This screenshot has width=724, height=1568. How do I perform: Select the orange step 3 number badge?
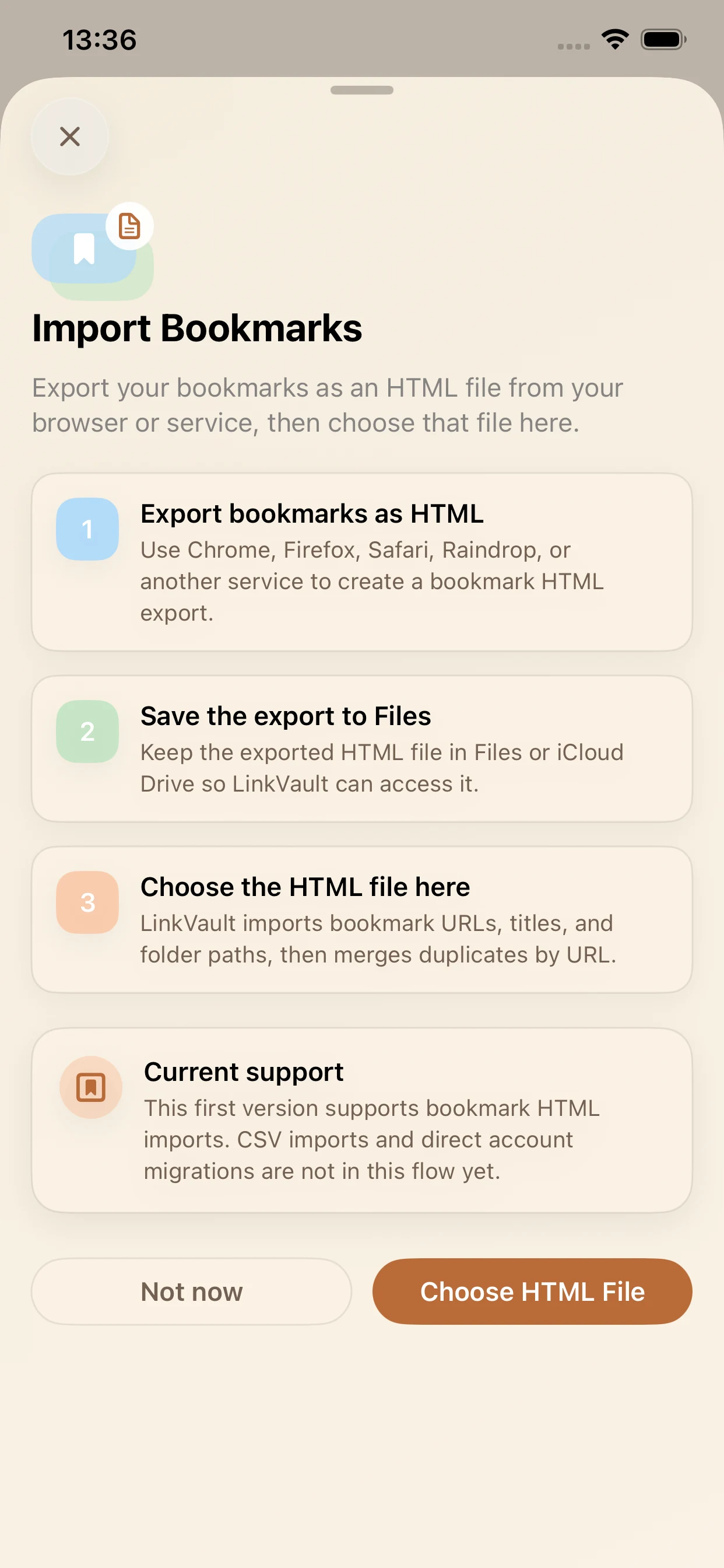[x=87, y=902]
